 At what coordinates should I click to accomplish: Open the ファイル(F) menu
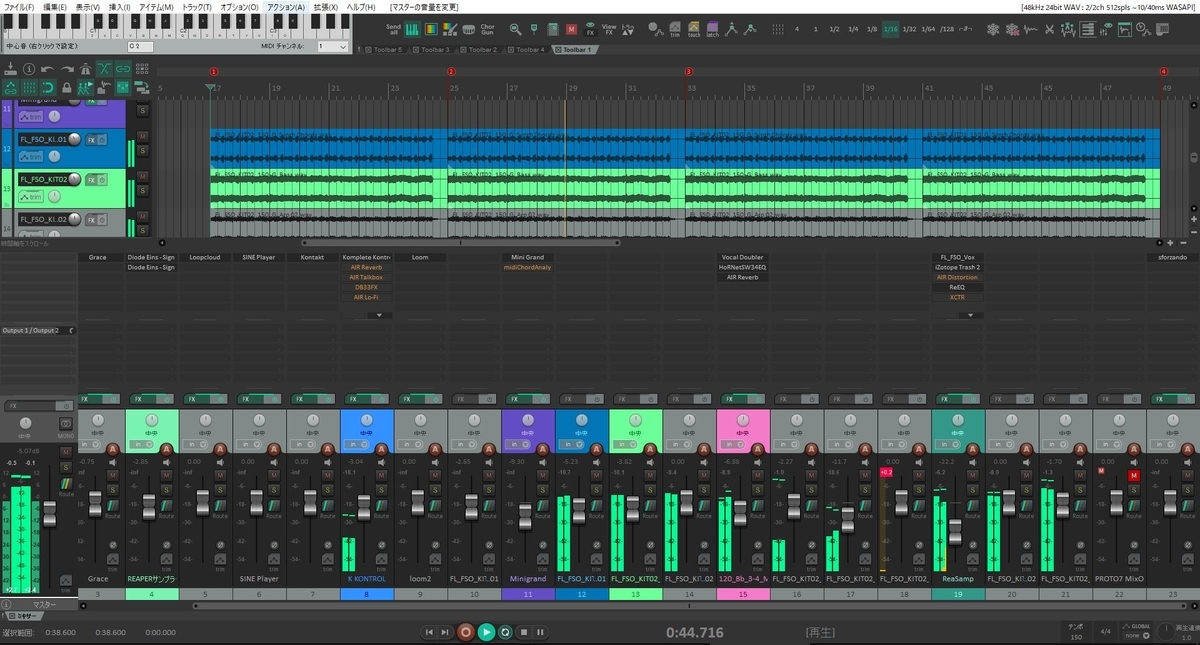click(19, 7)
